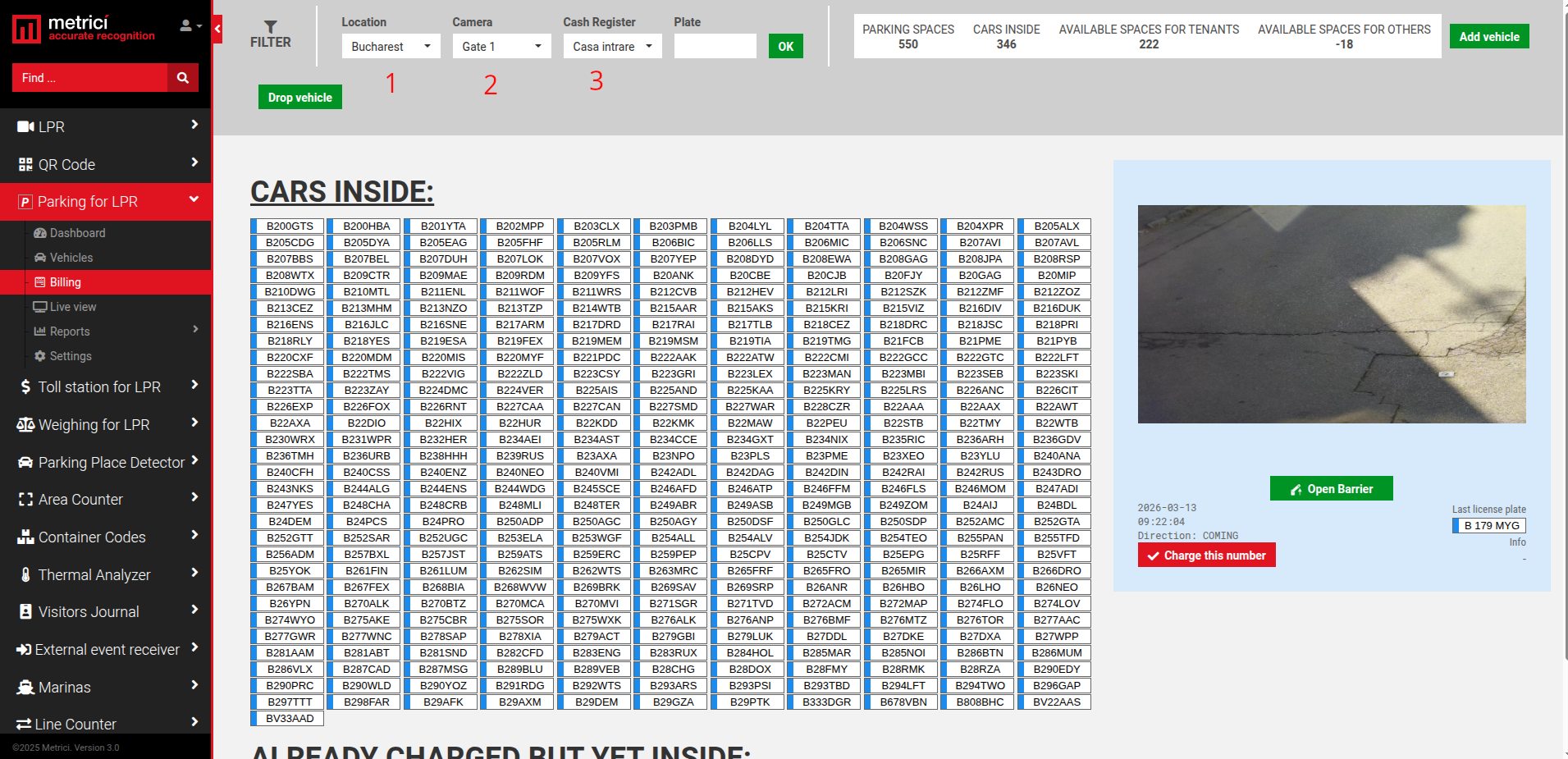
Task: Focus the Find search field
Action: (90, 78)
